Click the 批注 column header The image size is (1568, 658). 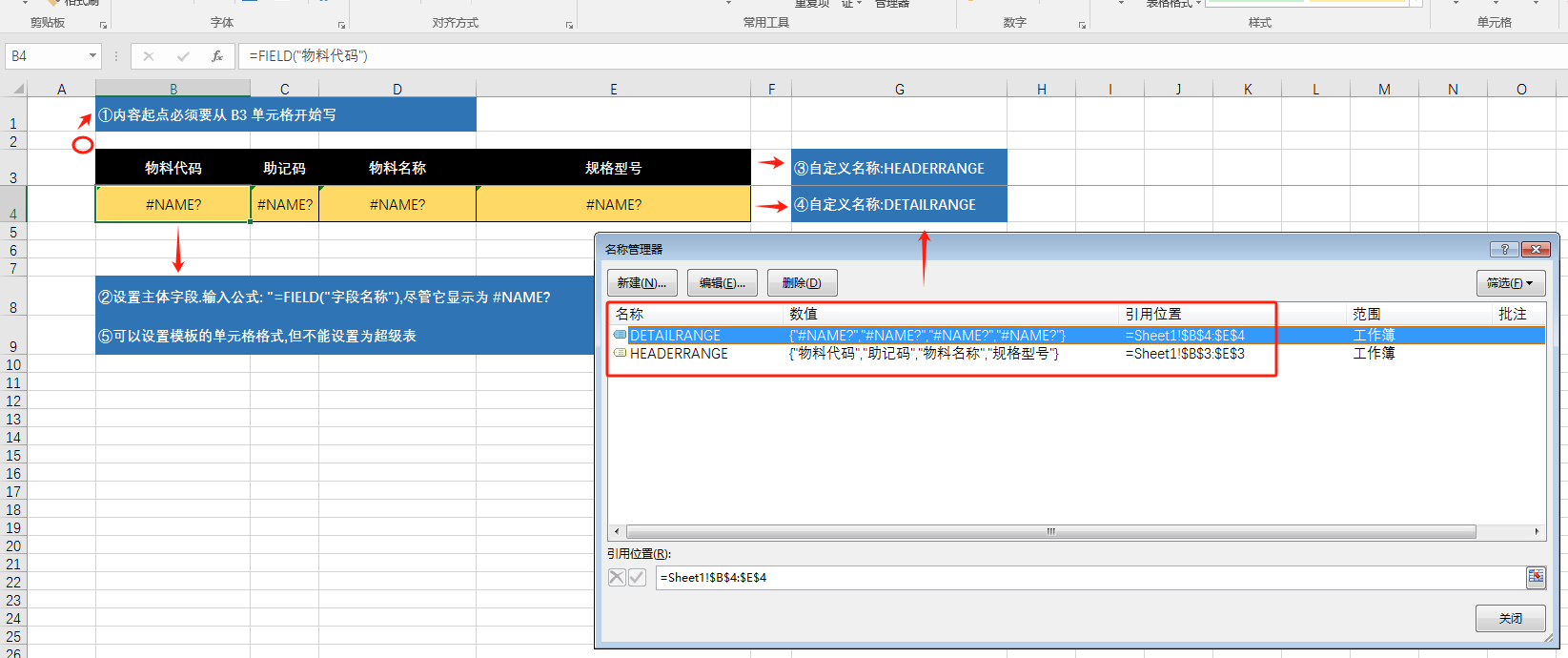pyautogui.click(x=1518, y=314)
